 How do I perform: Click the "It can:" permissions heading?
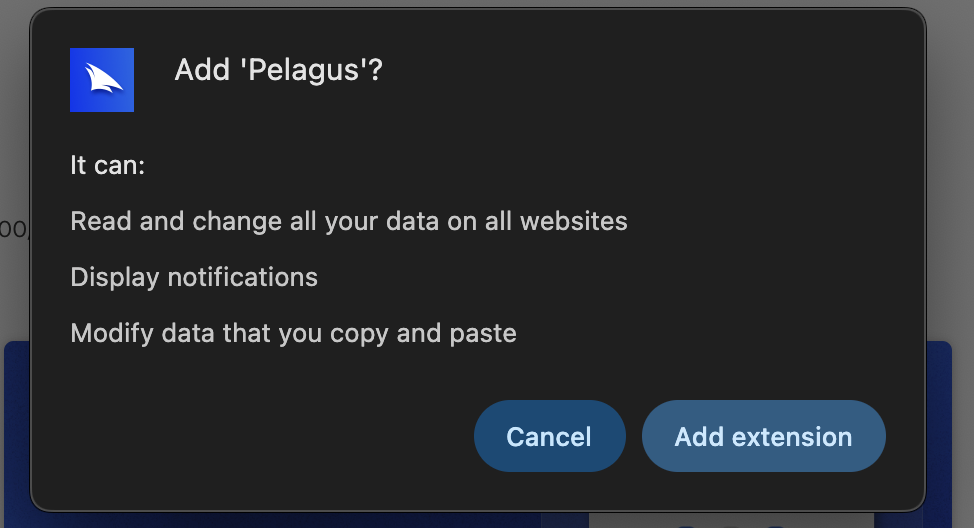point(108,165)
